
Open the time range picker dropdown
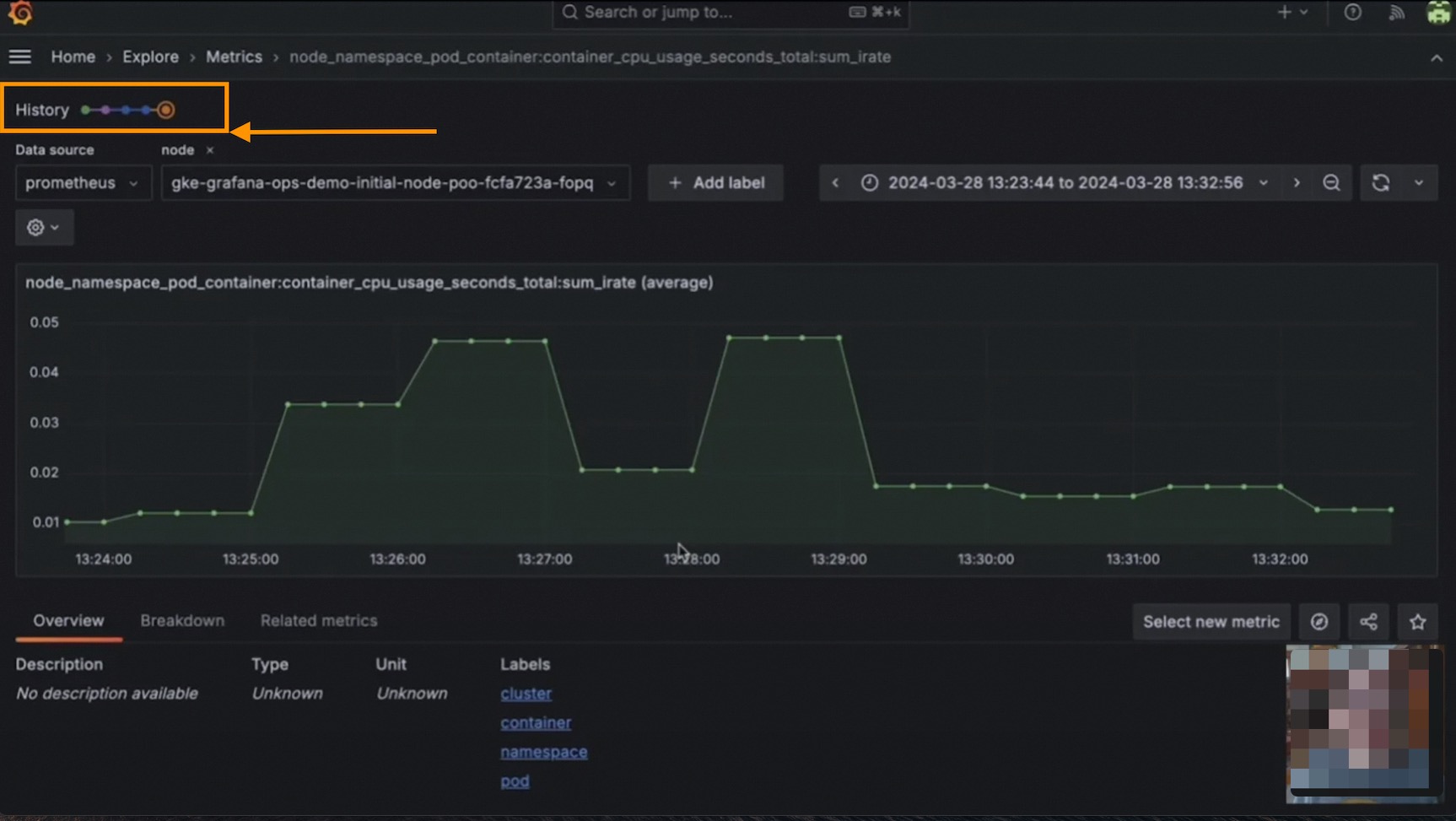point(1065,183)
